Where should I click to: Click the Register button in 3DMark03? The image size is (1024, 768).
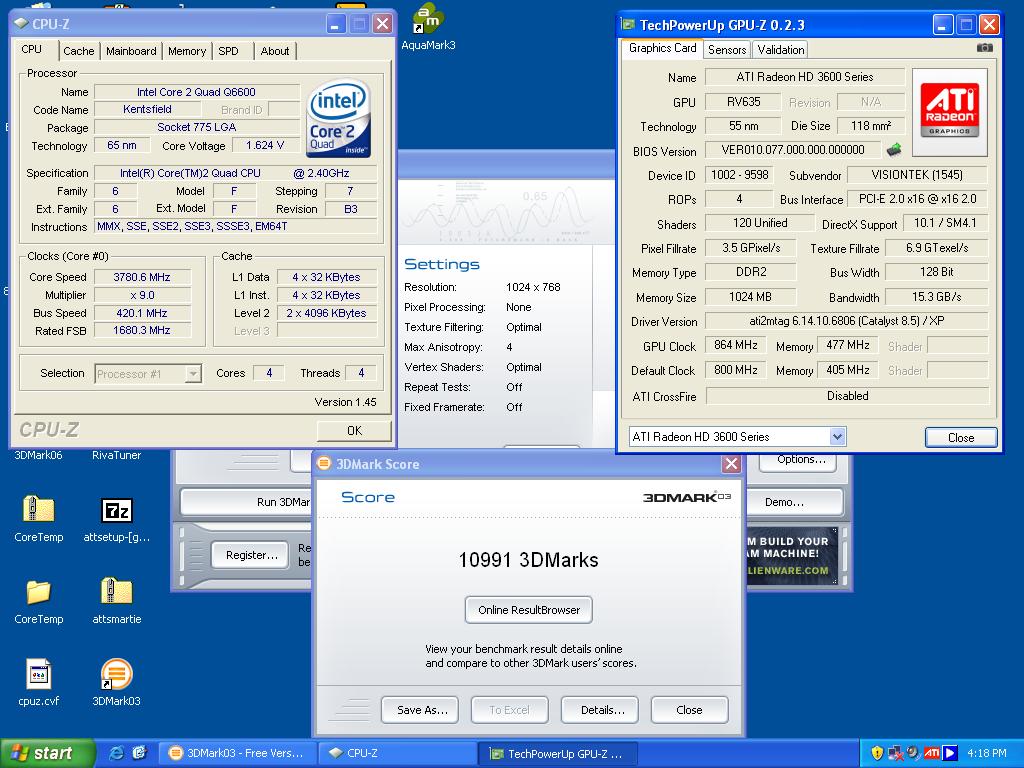click(251, 555)
